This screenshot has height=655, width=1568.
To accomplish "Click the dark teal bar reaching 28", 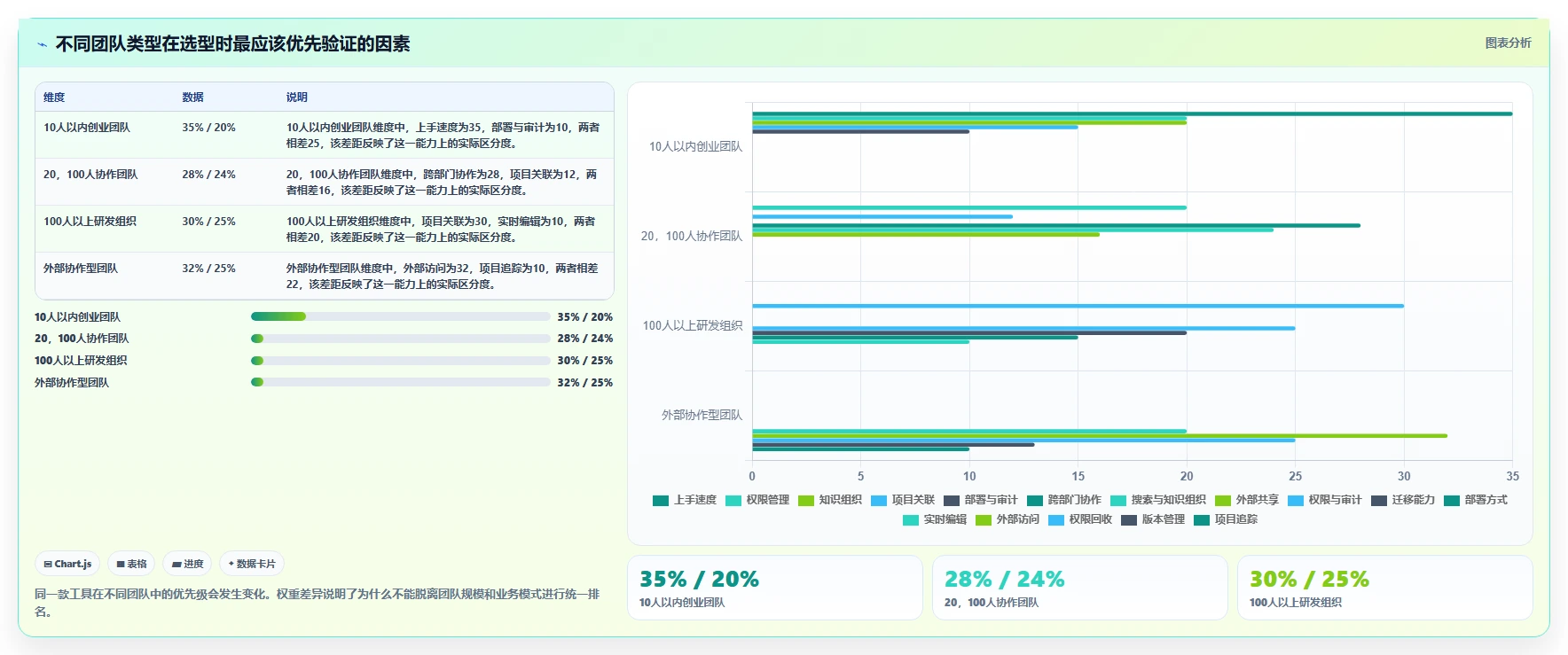I will 1056,225.
